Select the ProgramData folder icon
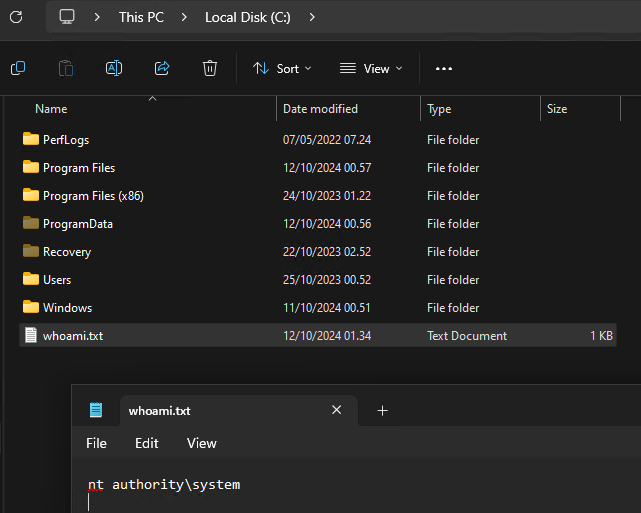Viewport: 641px width, 513px height. tap(31, 223)
